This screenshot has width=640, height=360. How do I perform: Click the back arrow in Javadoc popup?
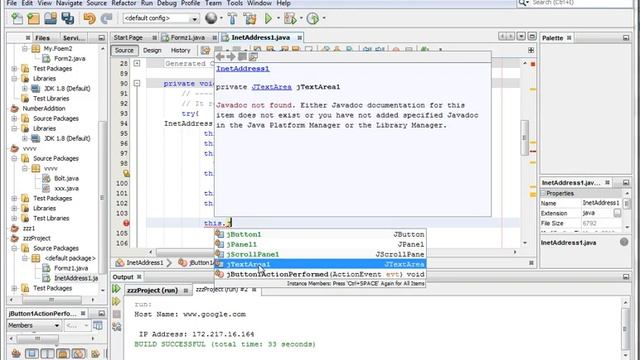pyautogui.click(x=220, y=57)
